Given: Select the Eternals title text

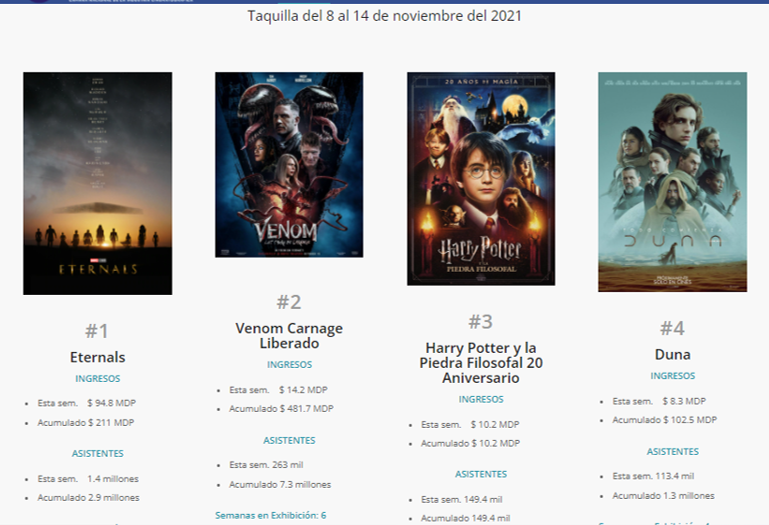Looking at the screenshot, I should (x=98, y=357).
